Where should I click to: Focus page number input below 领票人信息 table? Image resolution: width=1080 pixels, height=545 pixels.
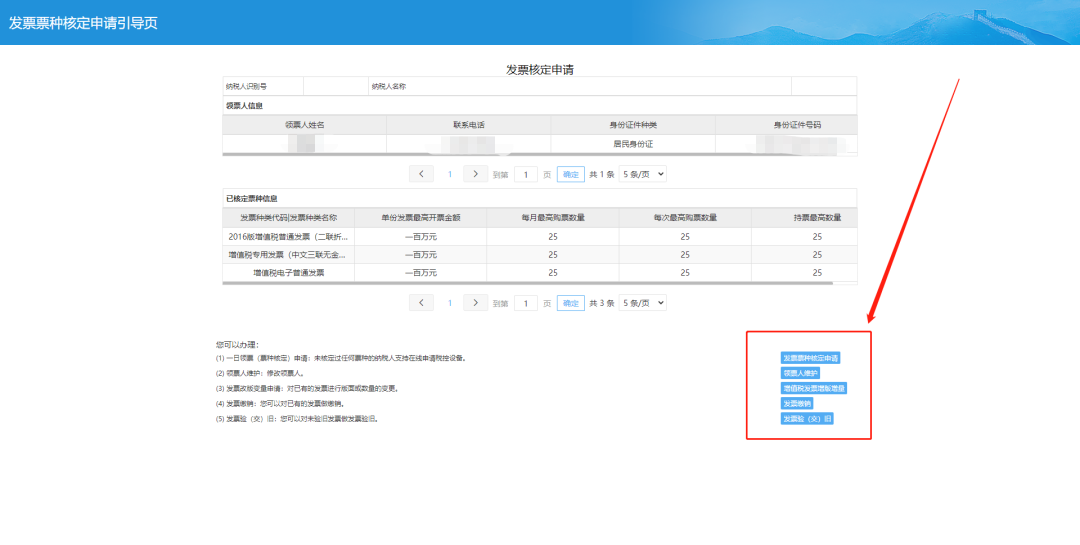[526, 174]
